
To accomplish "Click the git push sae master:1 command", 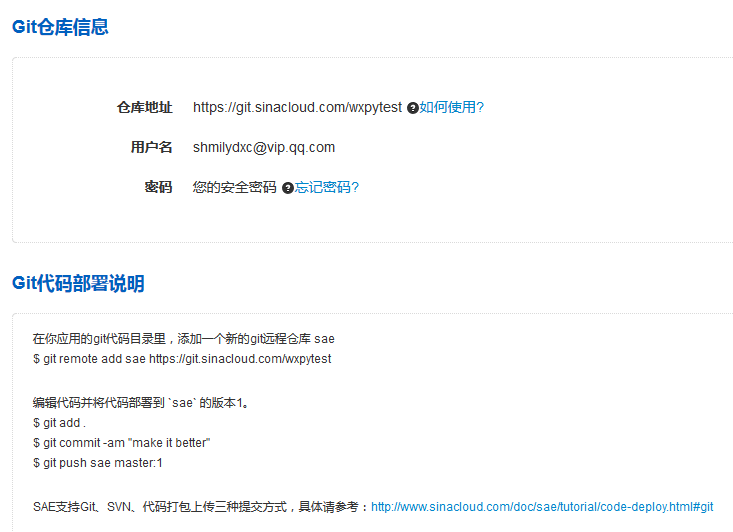I will tap(98, 463).
